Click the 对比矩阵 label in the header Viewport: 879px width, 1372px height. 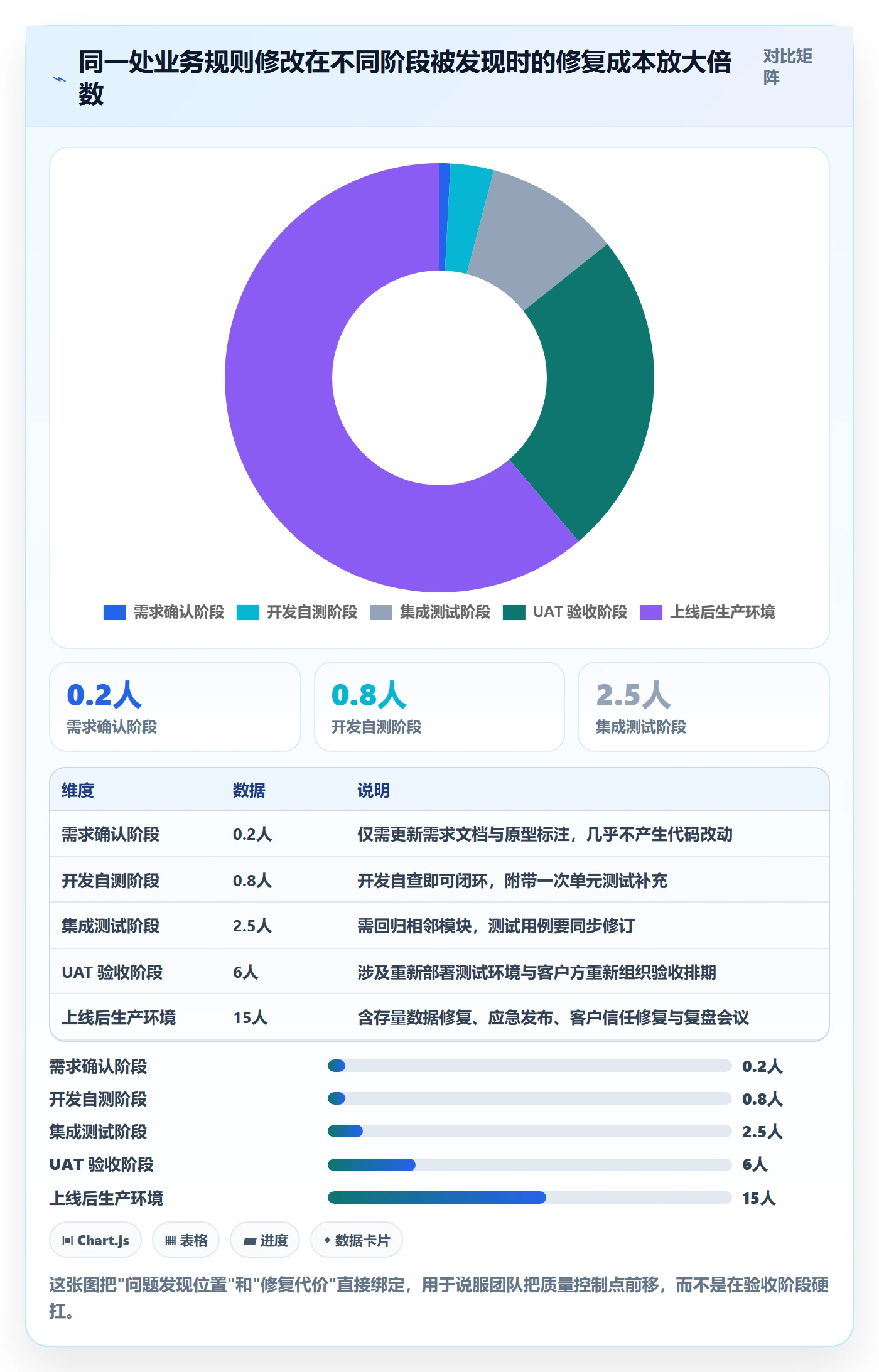(x=788, y=67)
